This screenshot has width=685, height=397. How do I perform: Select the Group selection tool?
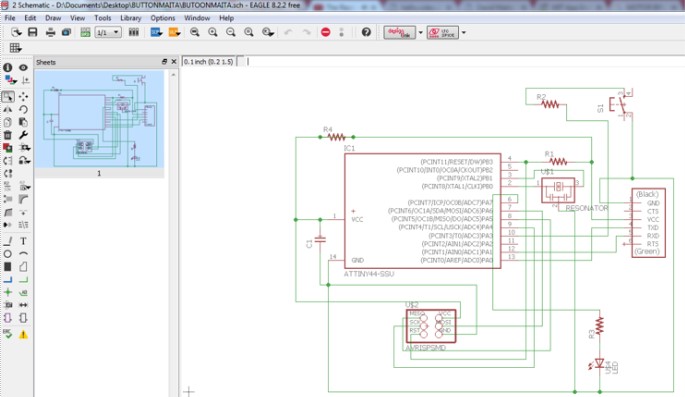[8, 97]
